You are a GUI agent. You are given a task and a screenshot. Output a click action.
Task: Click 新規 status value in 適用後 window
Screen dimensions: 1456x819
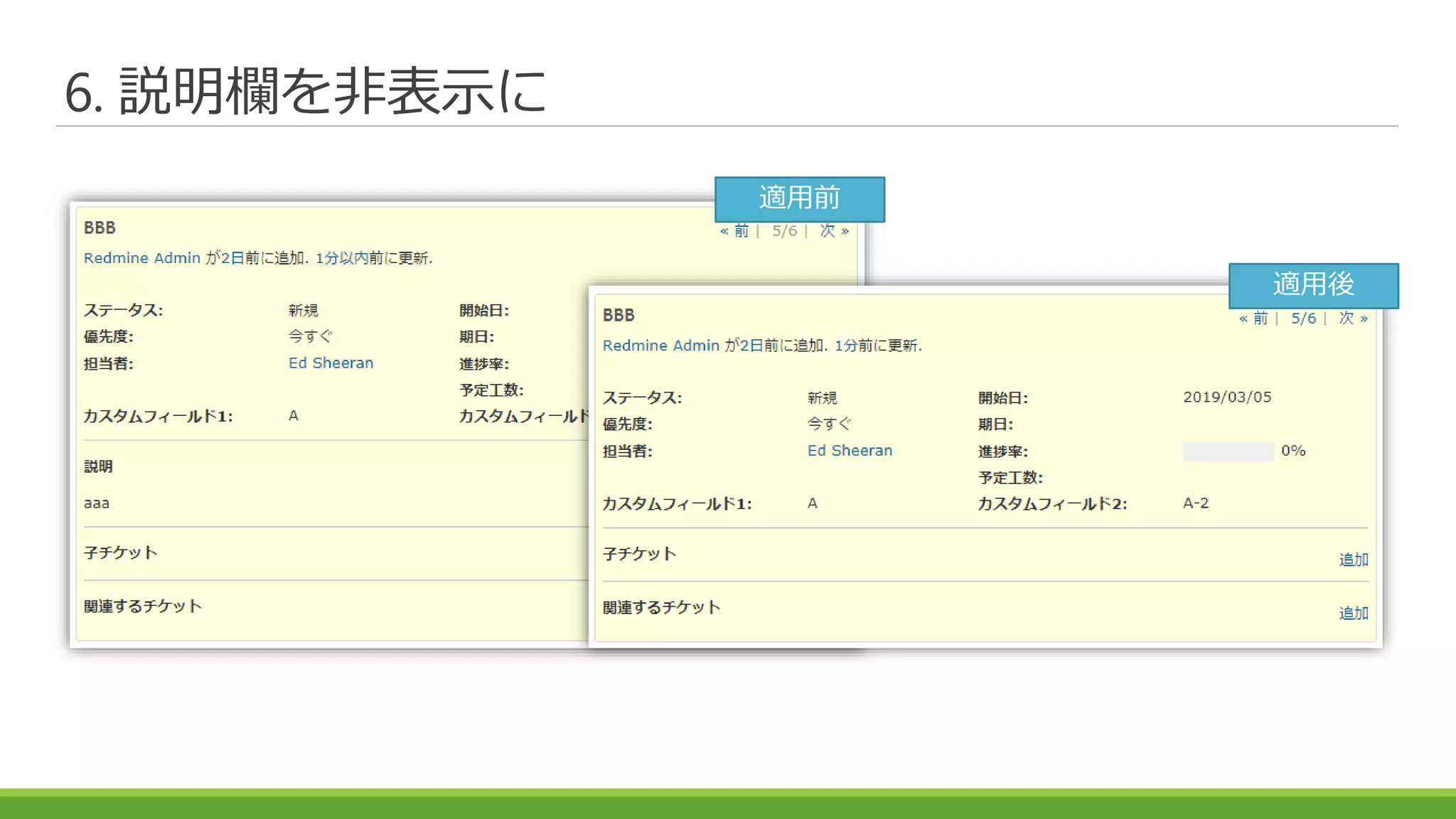[822, 398]
